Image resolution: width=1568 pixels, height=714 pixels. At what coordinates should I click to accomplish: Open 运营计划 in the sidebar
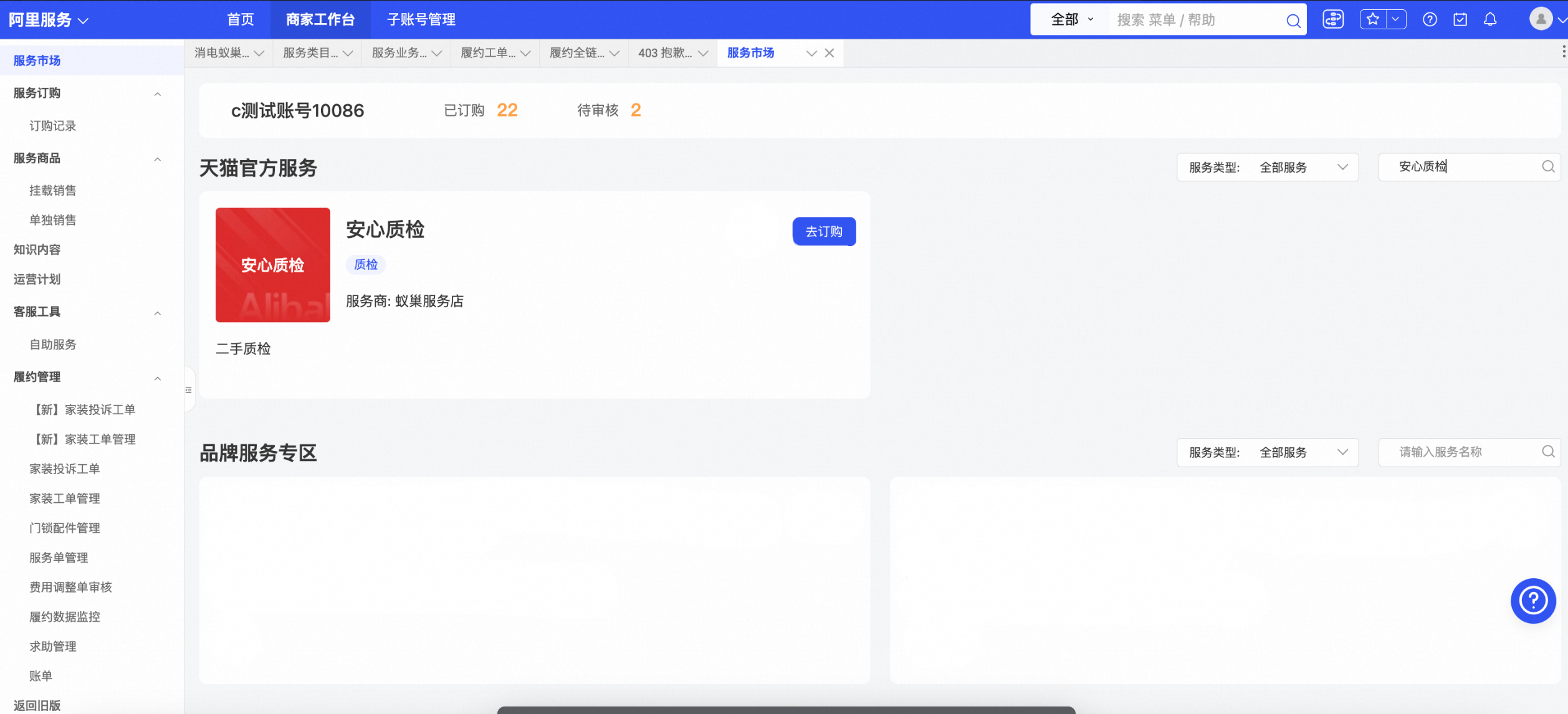click(x=37, y=279)
